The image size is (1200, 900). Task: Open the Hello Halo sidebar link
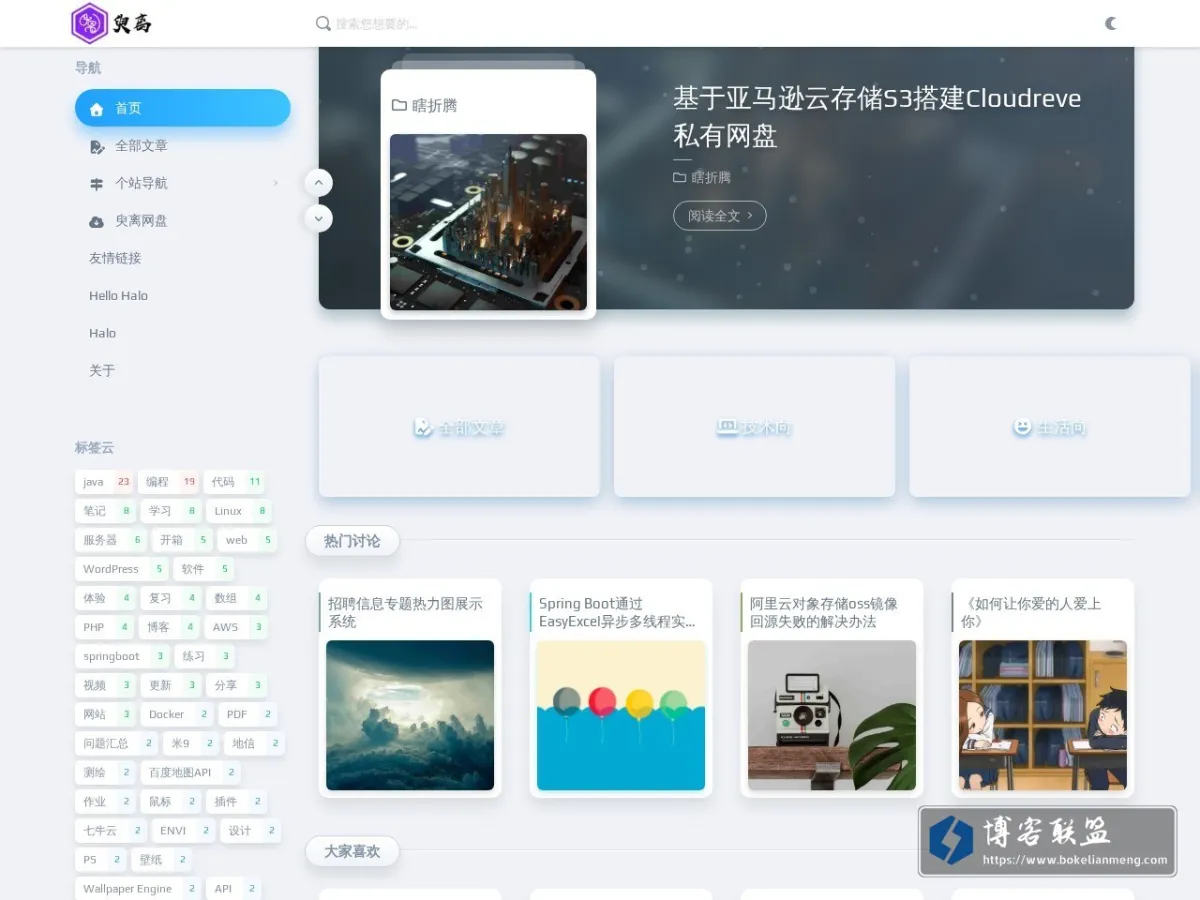(x=118, y=296)
